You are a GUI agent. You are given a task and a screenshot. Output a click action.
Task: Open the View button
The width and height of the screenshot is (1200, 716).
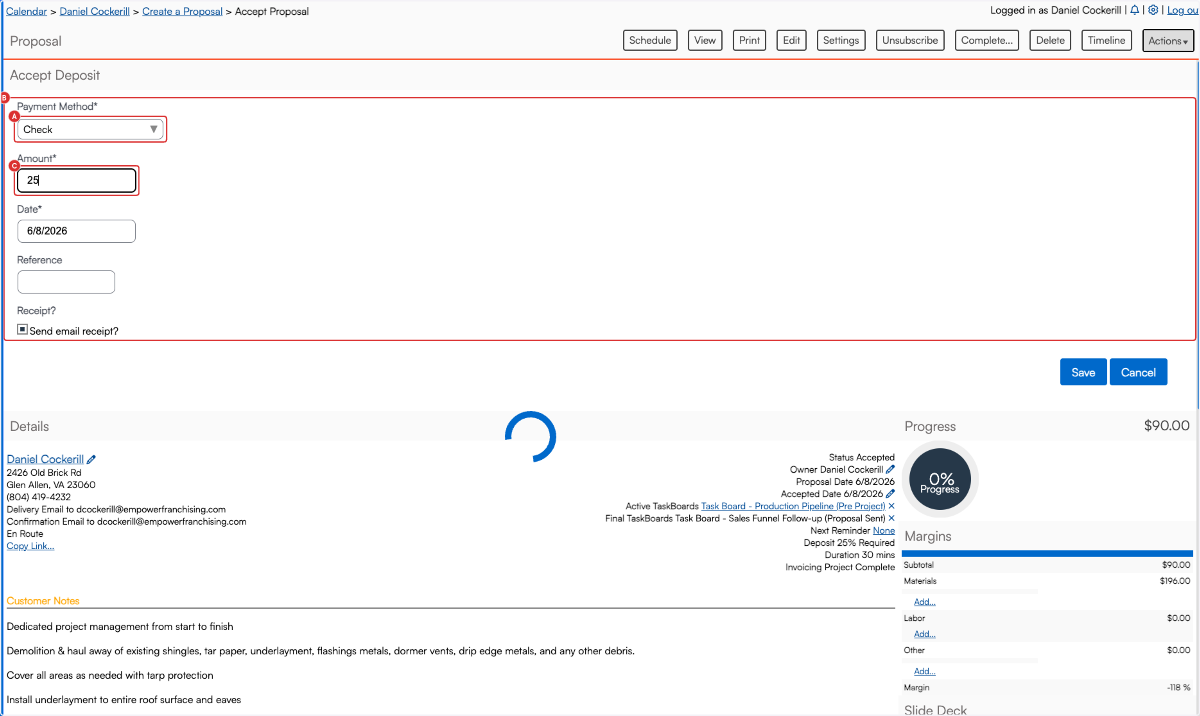705,41
